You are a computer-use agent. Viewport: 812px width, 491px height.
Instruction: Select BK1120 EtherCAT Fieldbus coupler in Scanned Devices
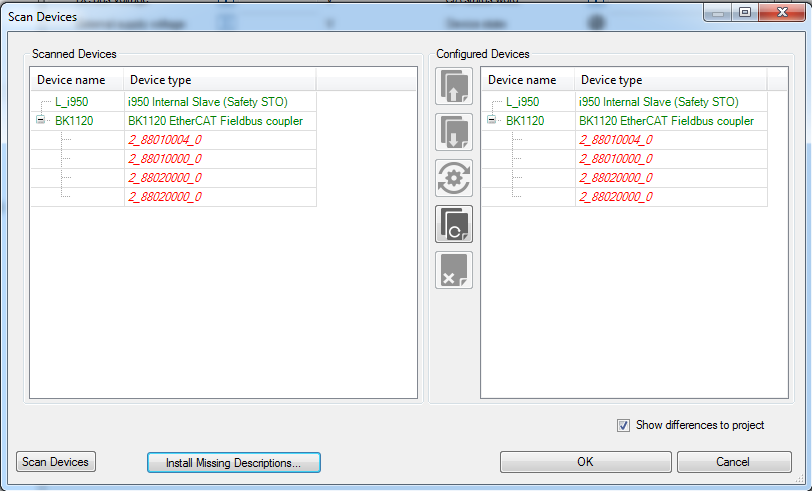(x=215, y=121)
